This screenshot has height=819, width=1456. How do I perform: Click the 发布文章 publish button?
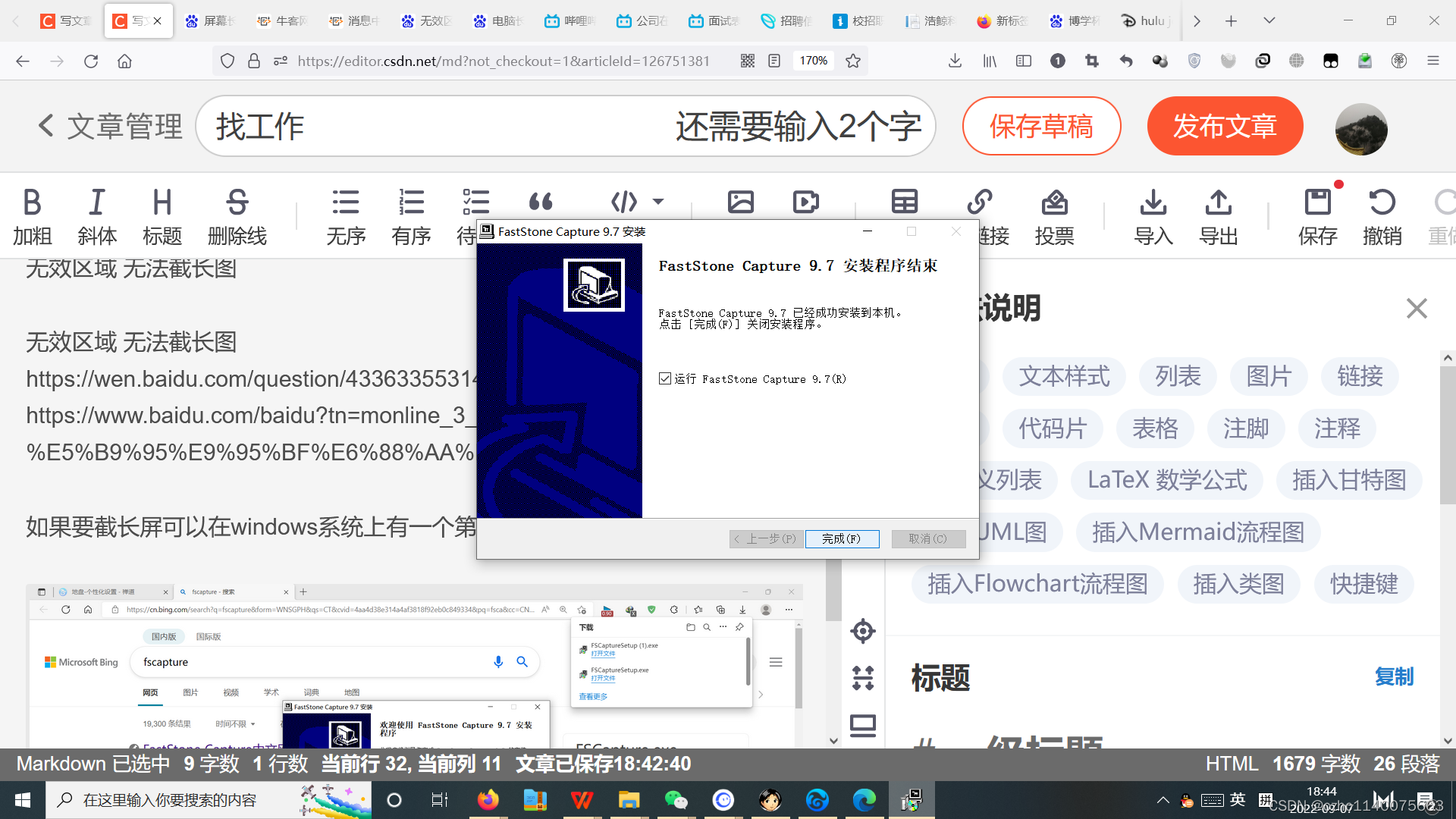1225,126
